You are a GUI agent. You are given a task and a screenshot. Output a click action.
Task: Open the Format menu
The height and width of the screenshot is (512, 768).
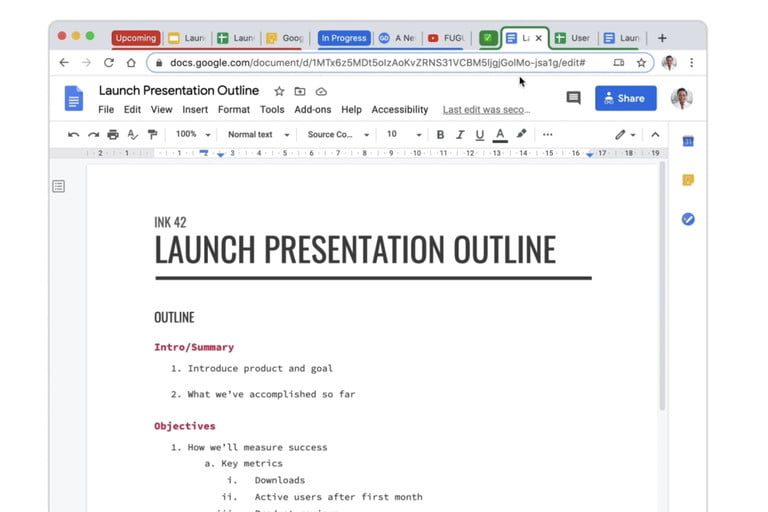234,110
